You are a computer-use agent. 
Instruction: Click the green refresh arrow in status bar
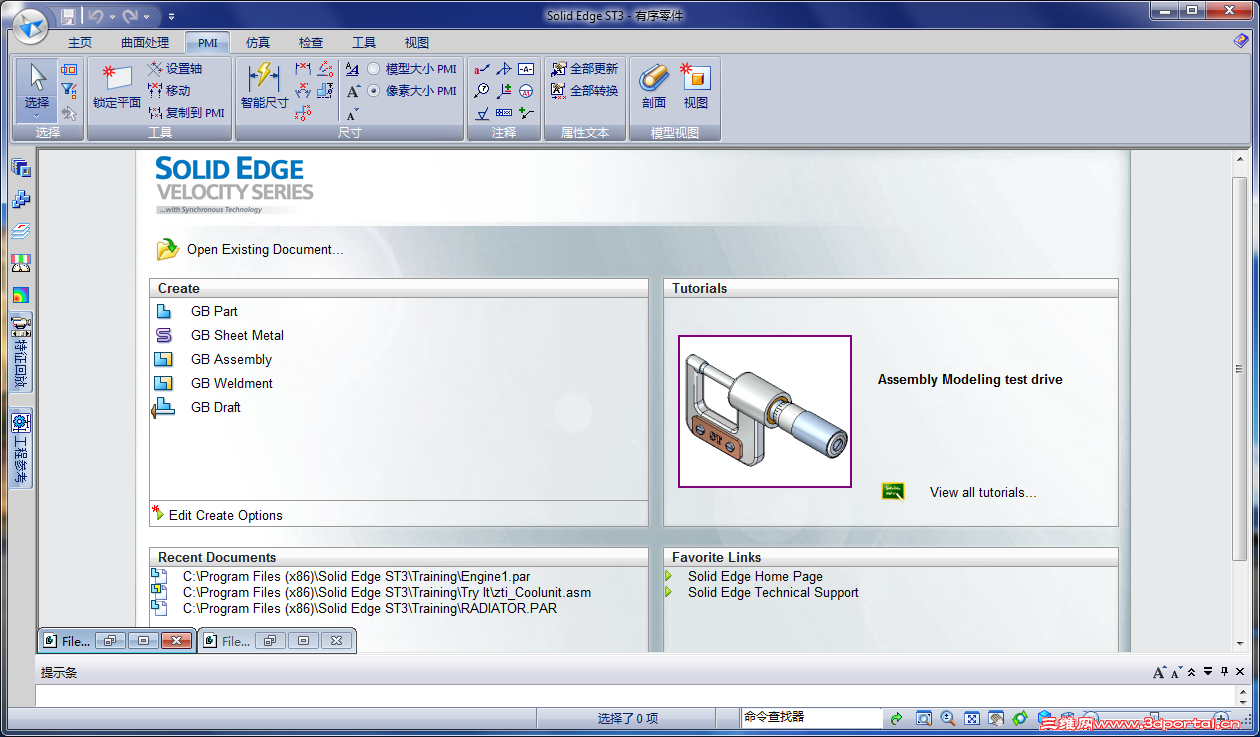click(x=897, y=718)
